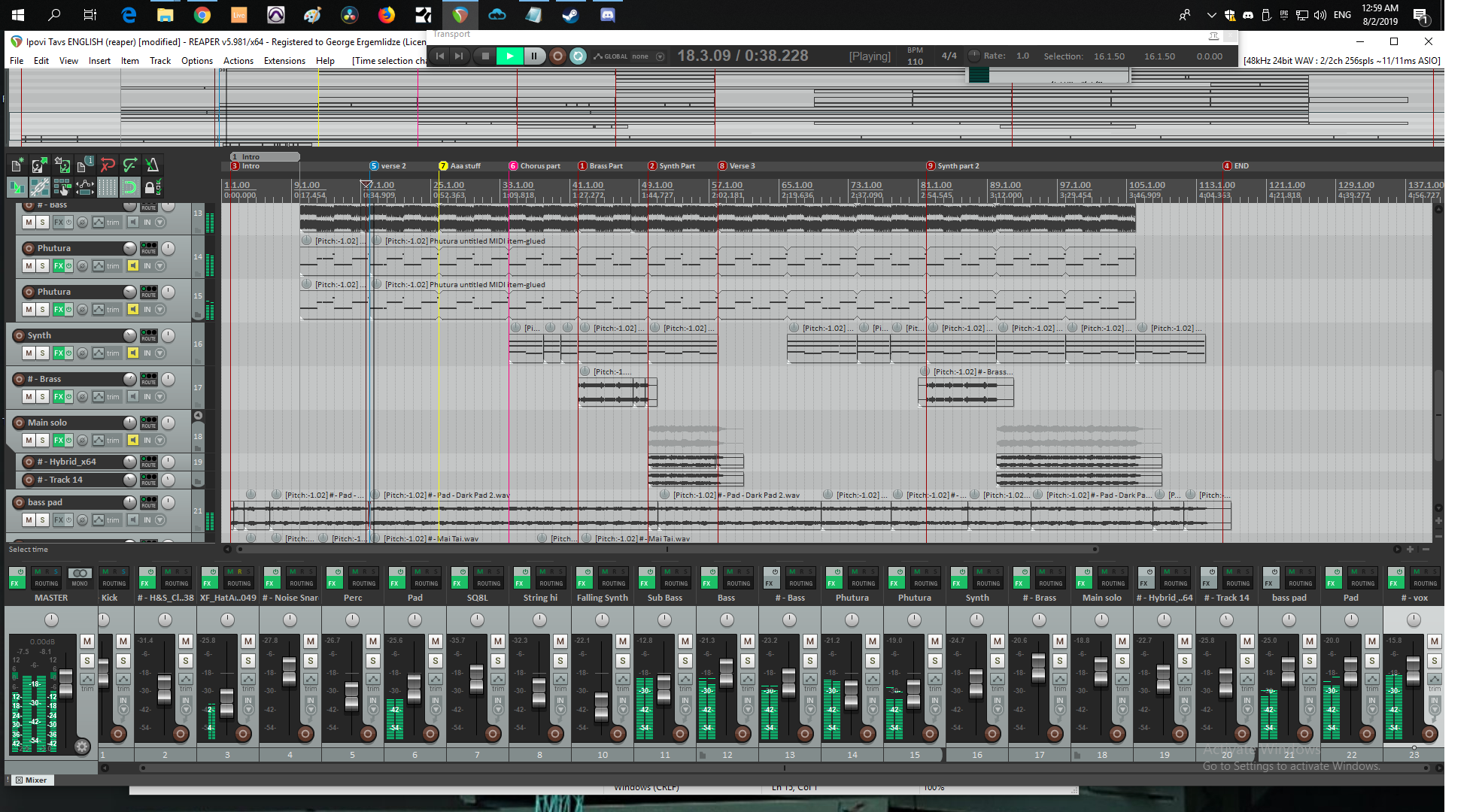Image resolution: width=1479 pixels, height=812 pixels.
Task: Open the Track menu
Action: pos(159,61)
